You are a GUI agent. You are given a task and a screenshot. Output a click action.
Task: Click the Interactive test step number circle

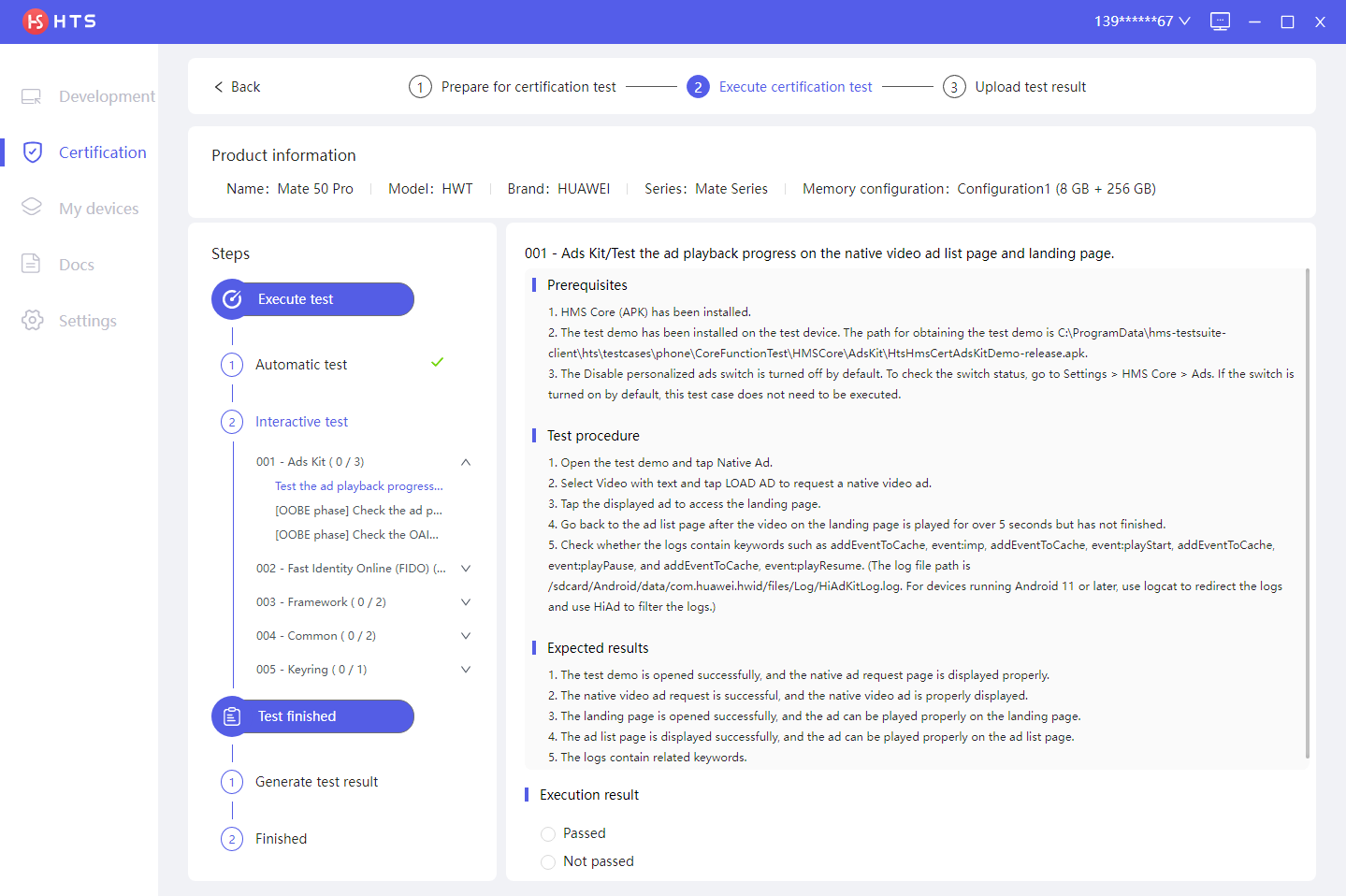[x=232, y=422]
